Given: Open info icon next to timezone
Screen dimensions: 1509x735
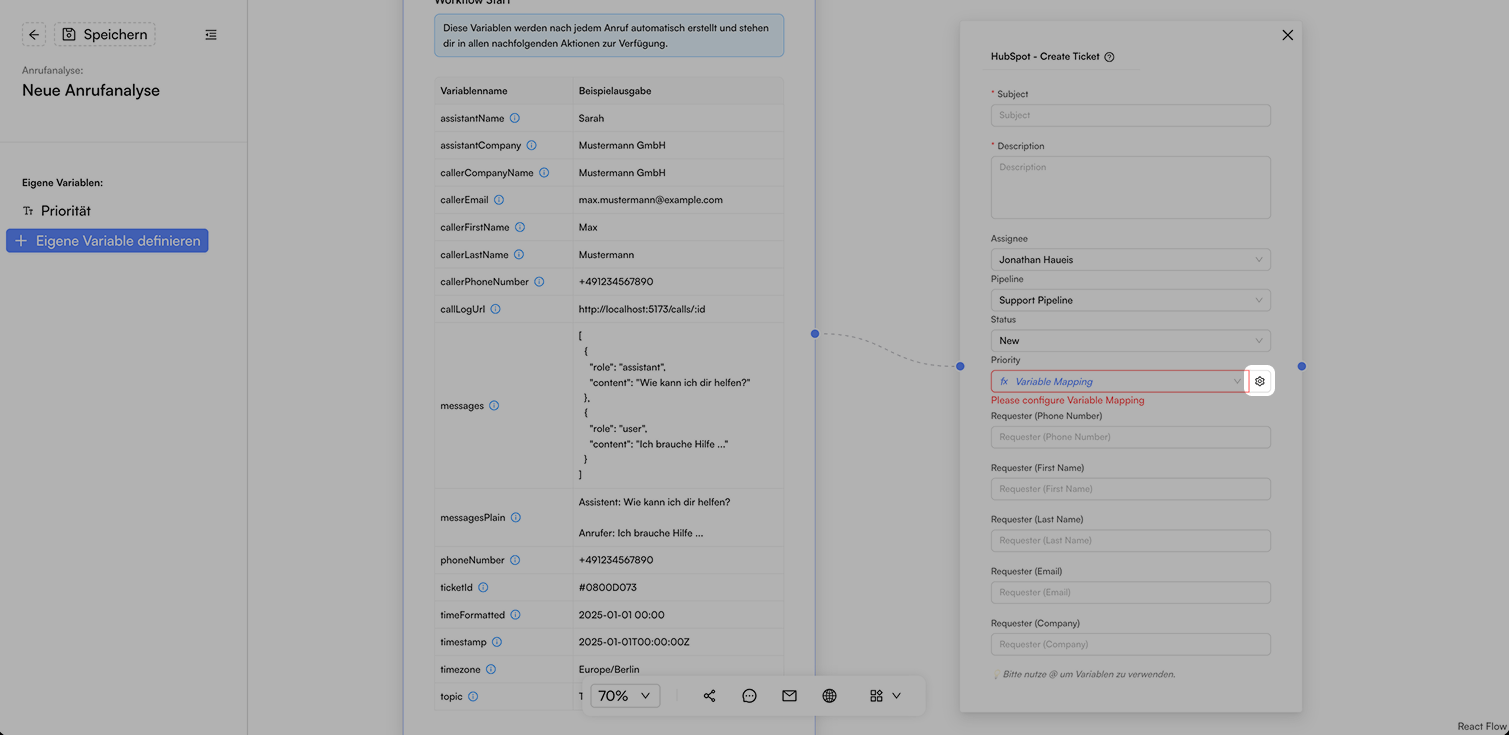Looking at the screenshot, I should (x=491, y=670).
